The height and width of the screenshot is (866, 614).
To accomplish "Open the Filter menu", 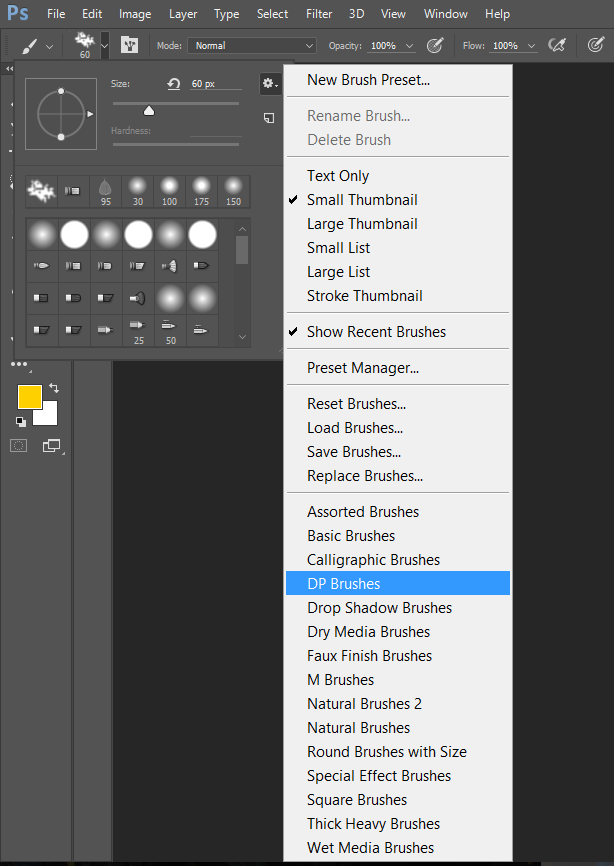I will (319, 14).
